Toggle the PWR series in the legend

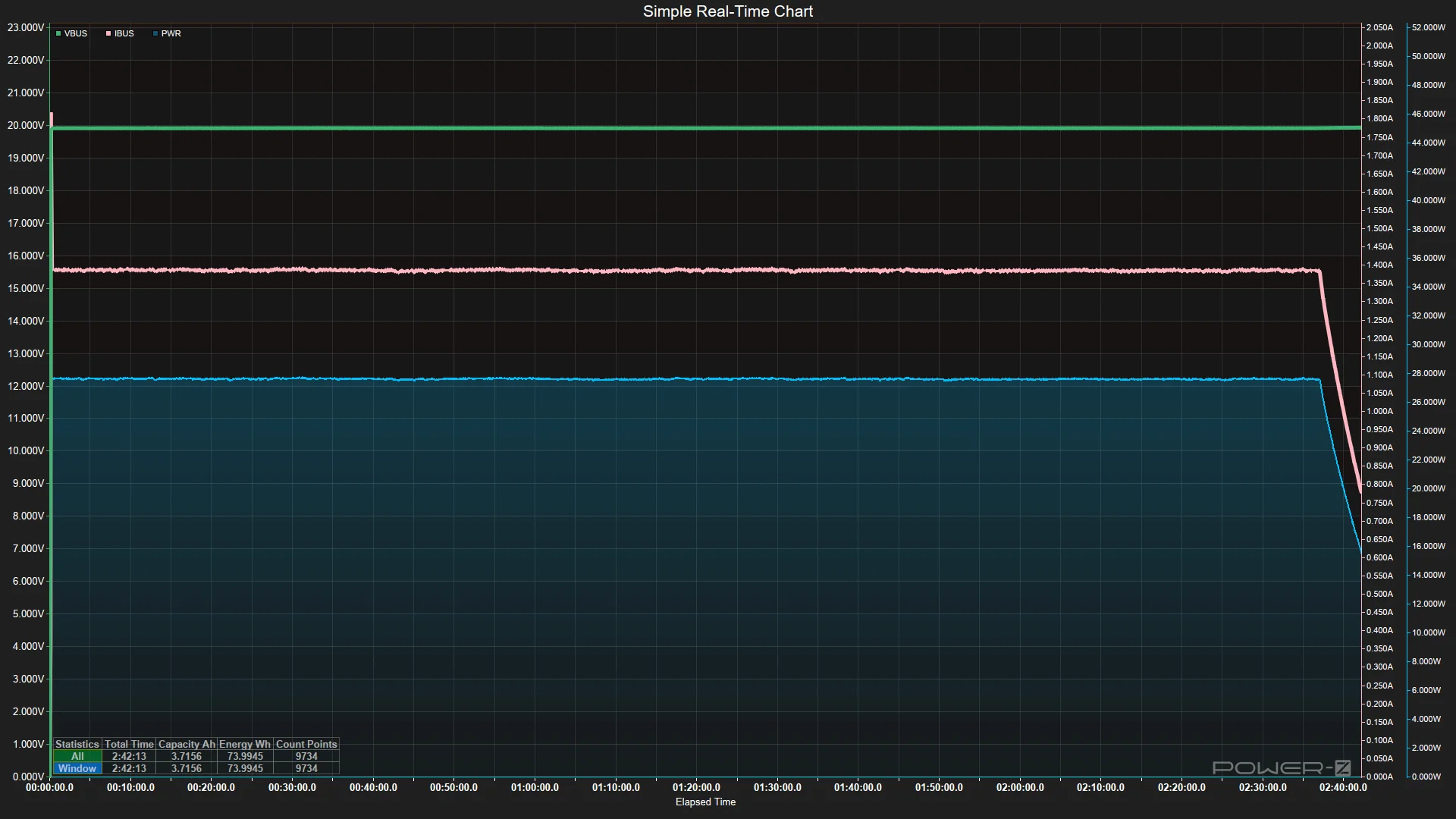tap(167, 33)
